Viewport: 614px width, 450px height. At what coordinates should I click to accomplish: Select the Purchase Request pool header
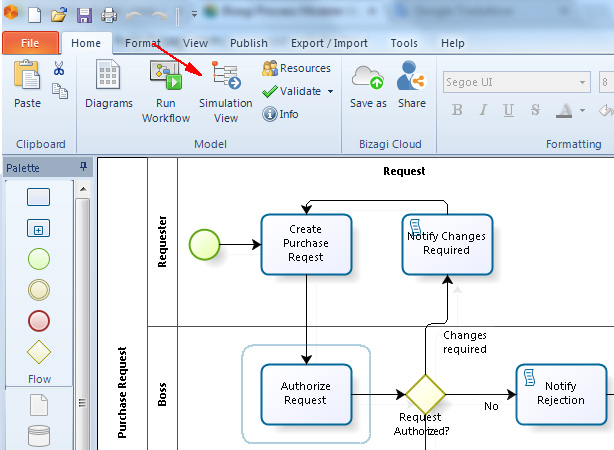point(122,392)
